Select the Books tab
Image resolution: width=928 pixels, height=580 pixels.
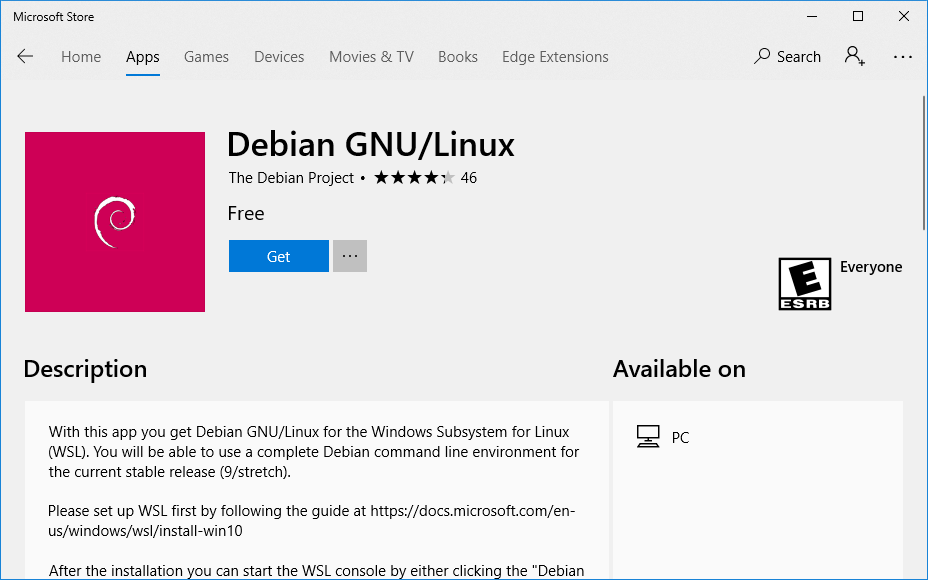[458, 57]
